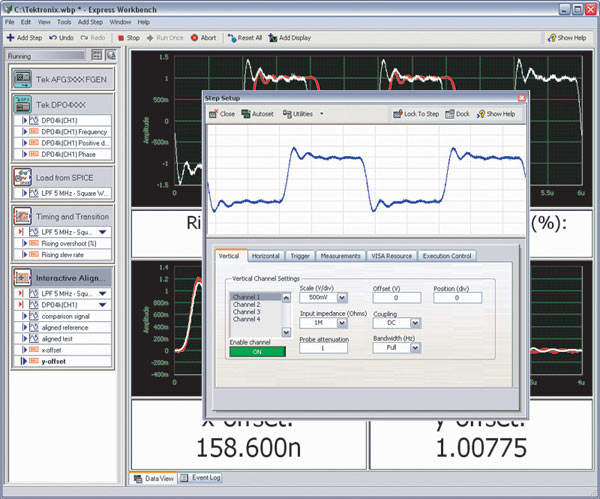The height and width of the screenshot is (499, 600).
Task: Open the Input impedance dropdown
Action: click(x=342, y=323)
